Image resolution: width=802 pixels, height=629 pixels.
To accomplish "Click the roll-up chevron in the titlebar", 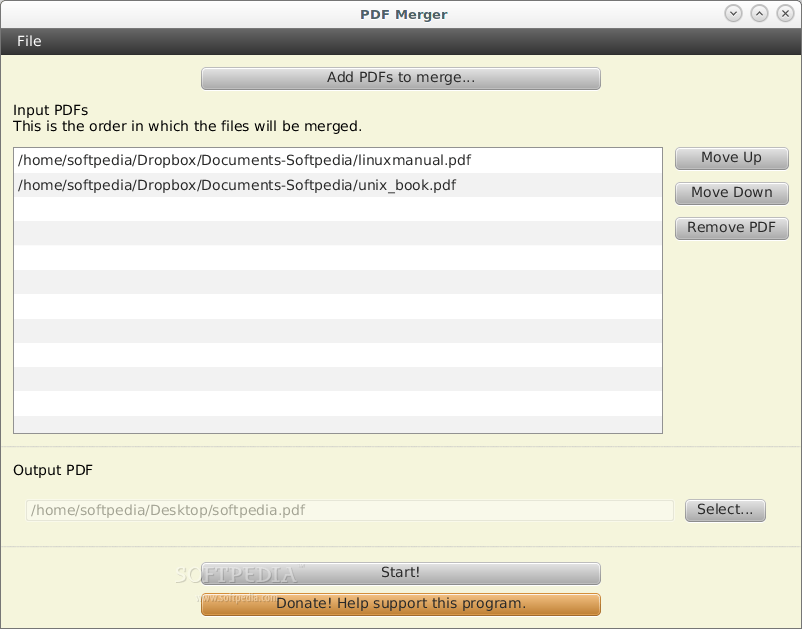I will point(733,13).
